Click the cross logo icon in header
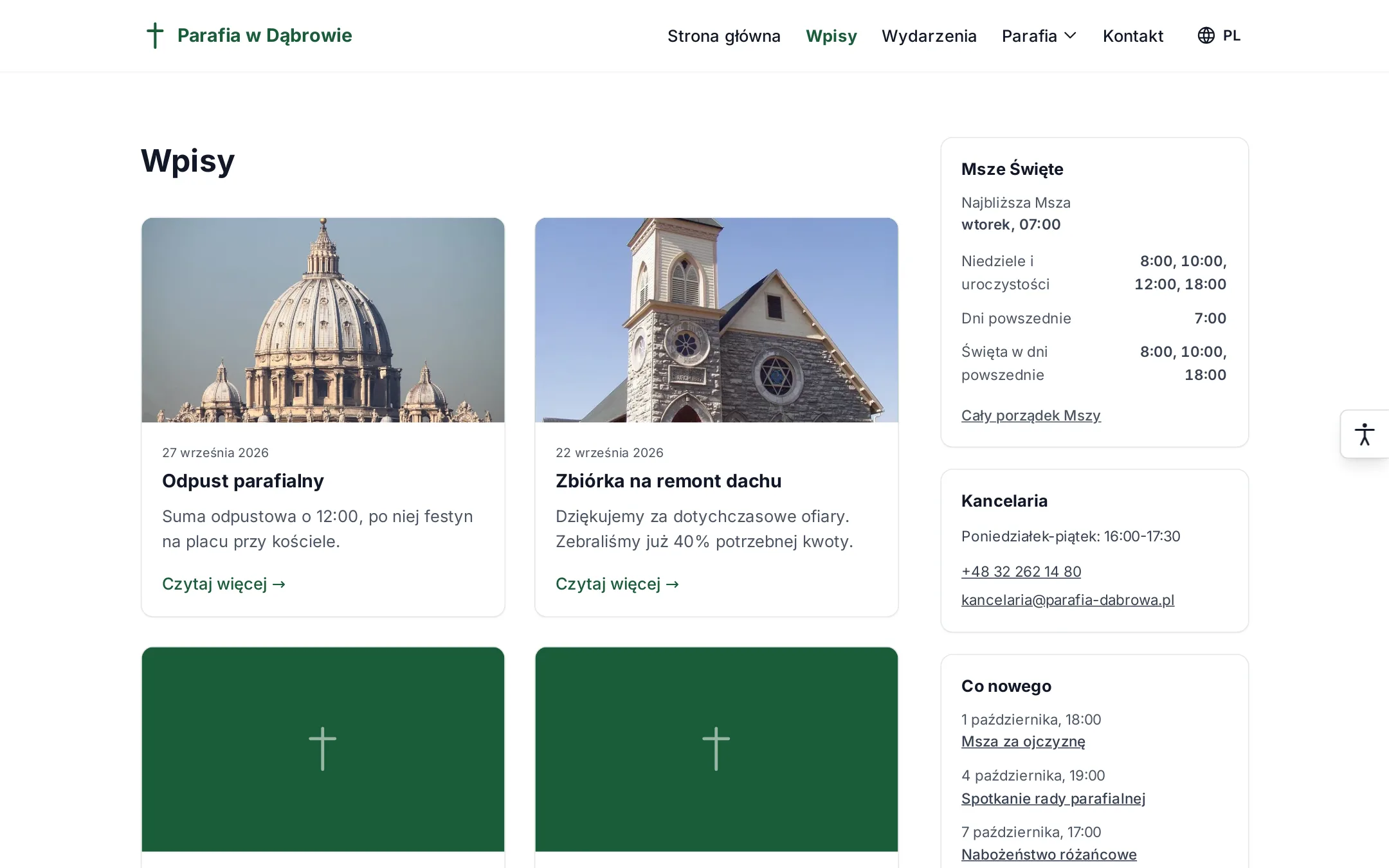 (155, 35)
